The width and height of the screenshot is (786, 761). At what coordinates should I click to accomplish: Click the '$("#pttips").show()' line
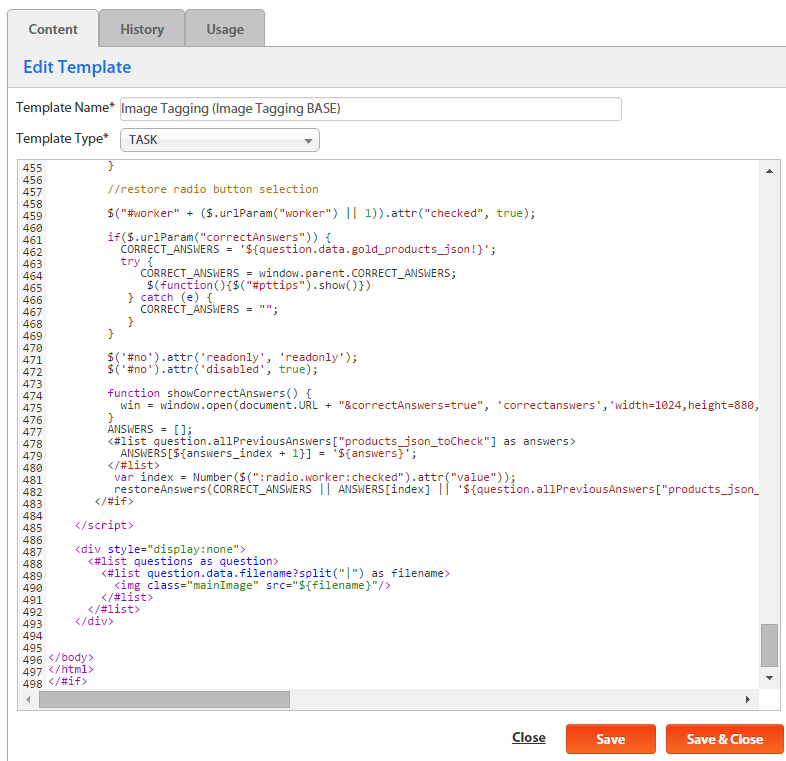[x=259, y=285]
